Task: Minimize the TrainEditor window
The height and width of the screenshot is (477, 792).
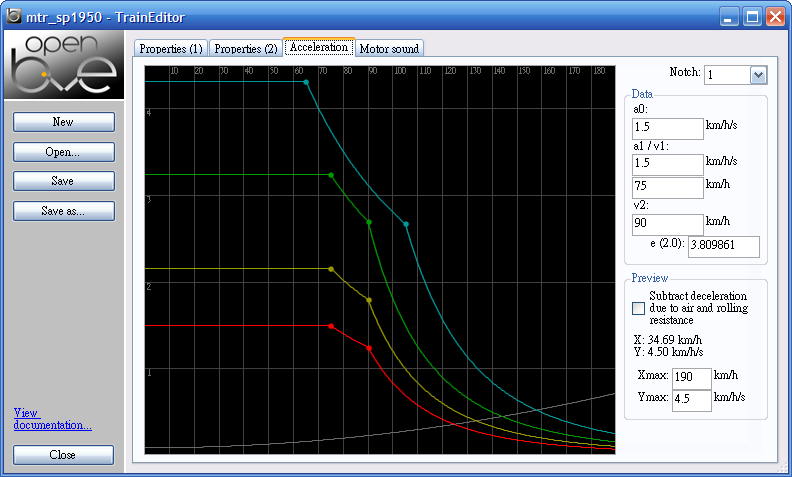Action: point(729,17)
